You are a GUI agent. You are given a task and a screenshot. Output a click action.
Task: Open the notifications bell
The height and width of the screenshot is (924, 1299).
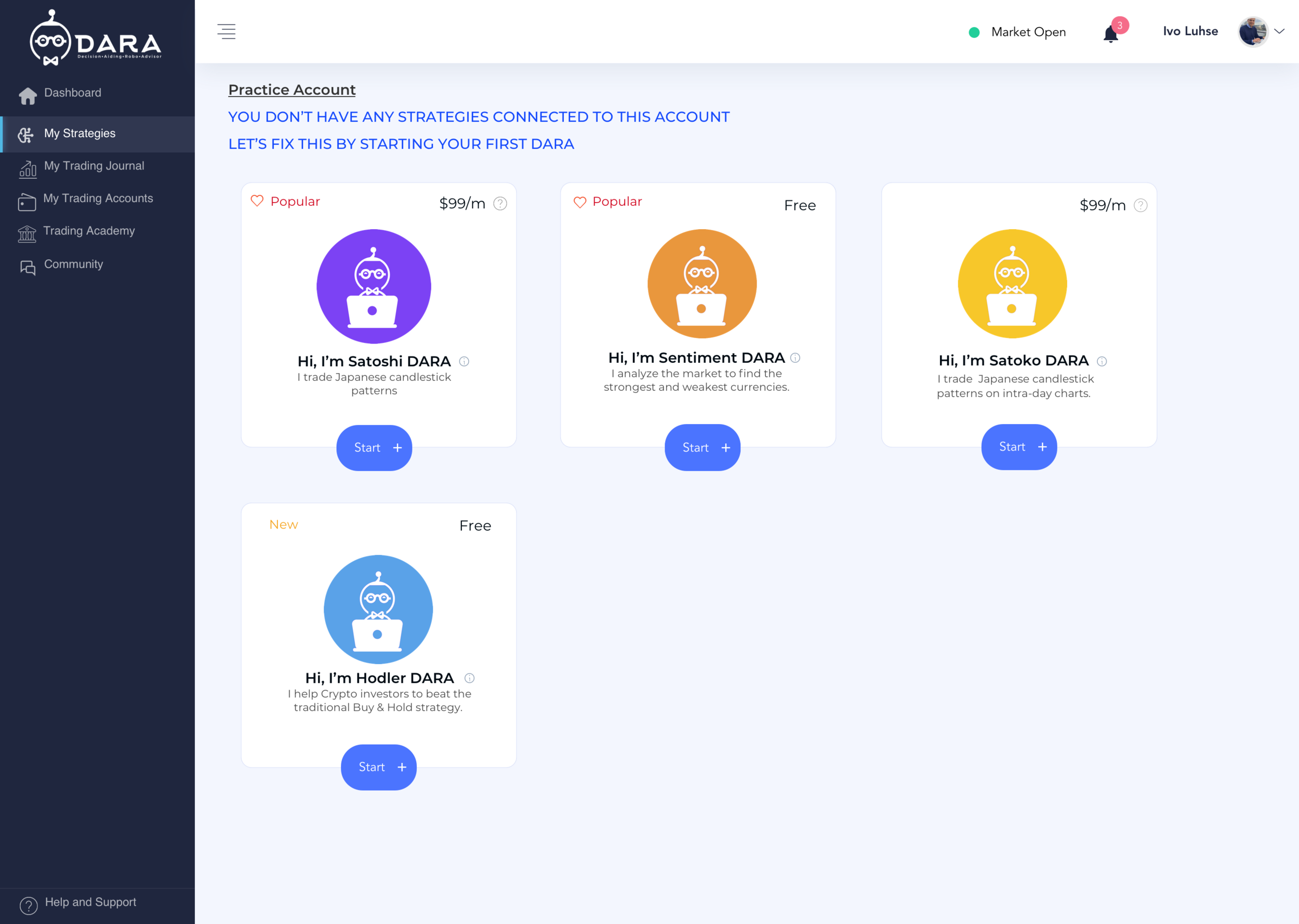click(x=1110, y=34)
